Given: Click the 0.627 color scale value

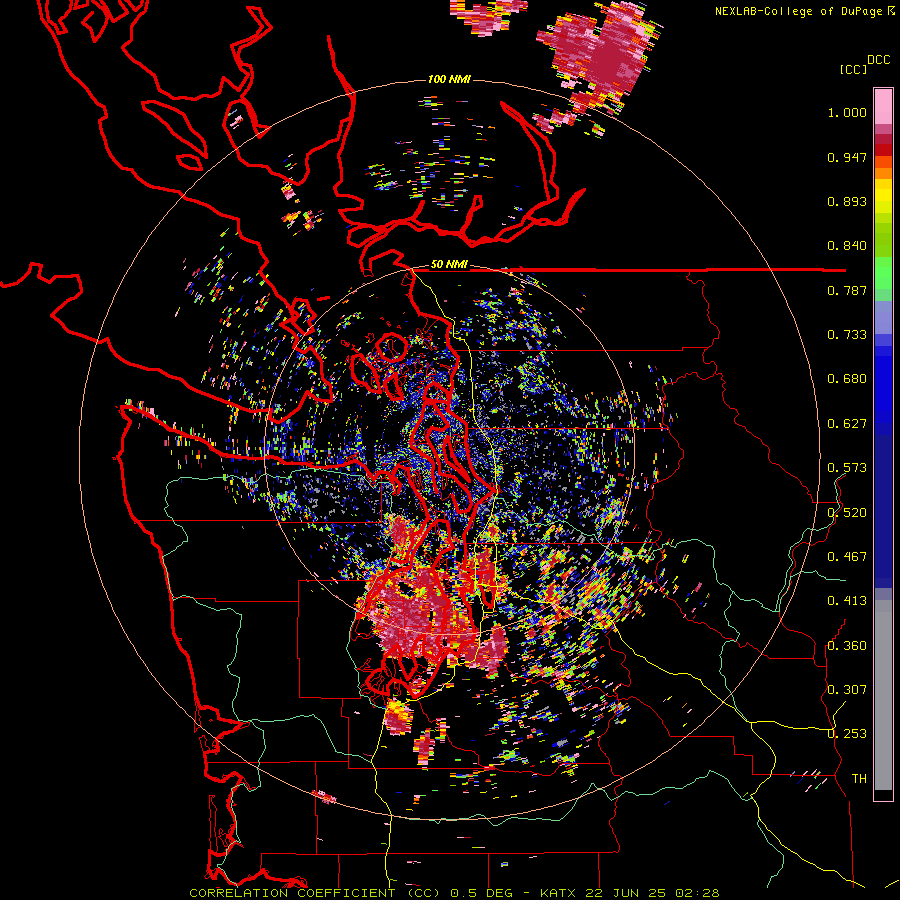Looking at the screenshot, I should click(847, 424).
